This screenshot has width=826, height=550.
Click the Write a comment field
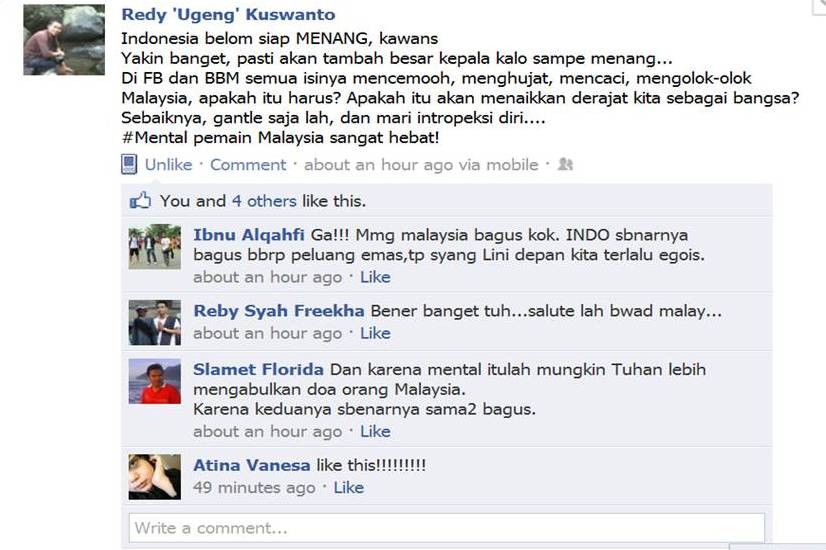[x=447, y=528]
